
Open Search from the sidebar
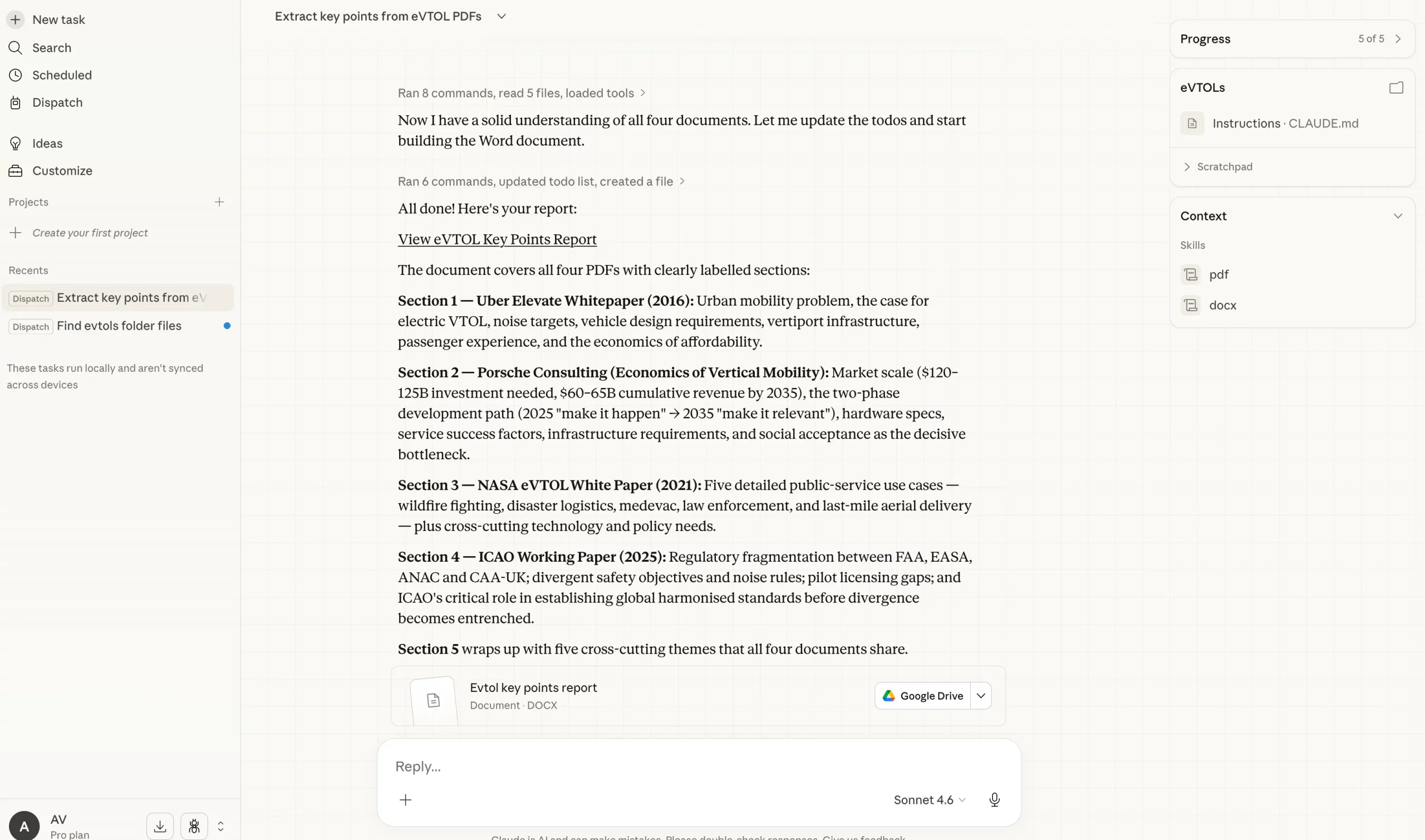51,48
